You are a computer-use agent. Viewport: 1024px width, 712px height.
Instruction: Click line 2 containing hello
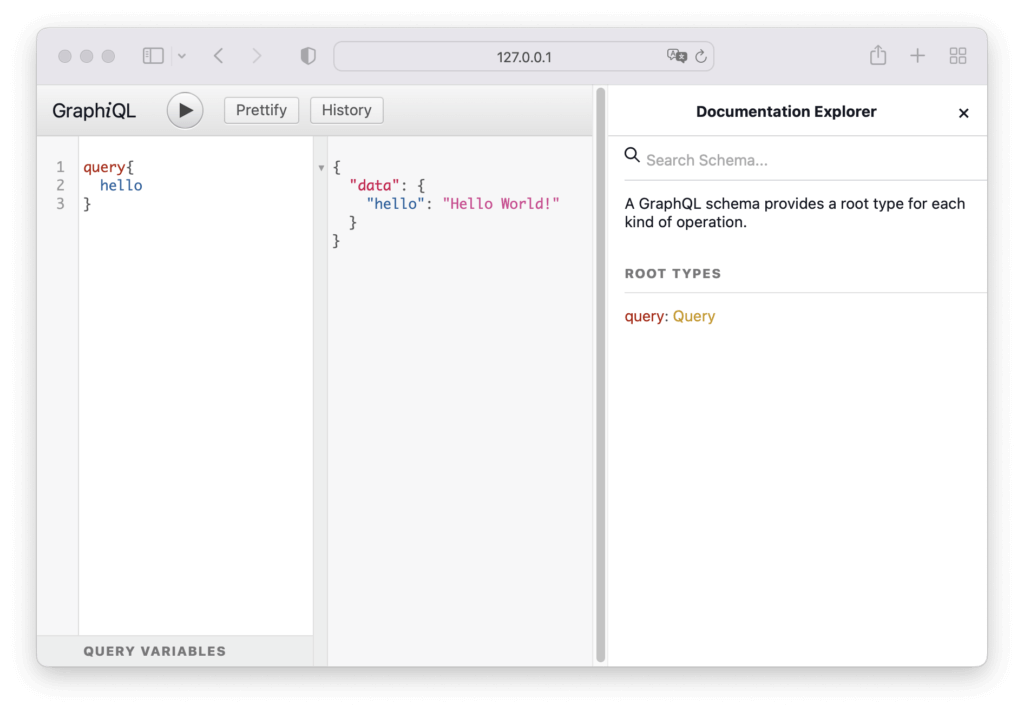tap(120, 185)
